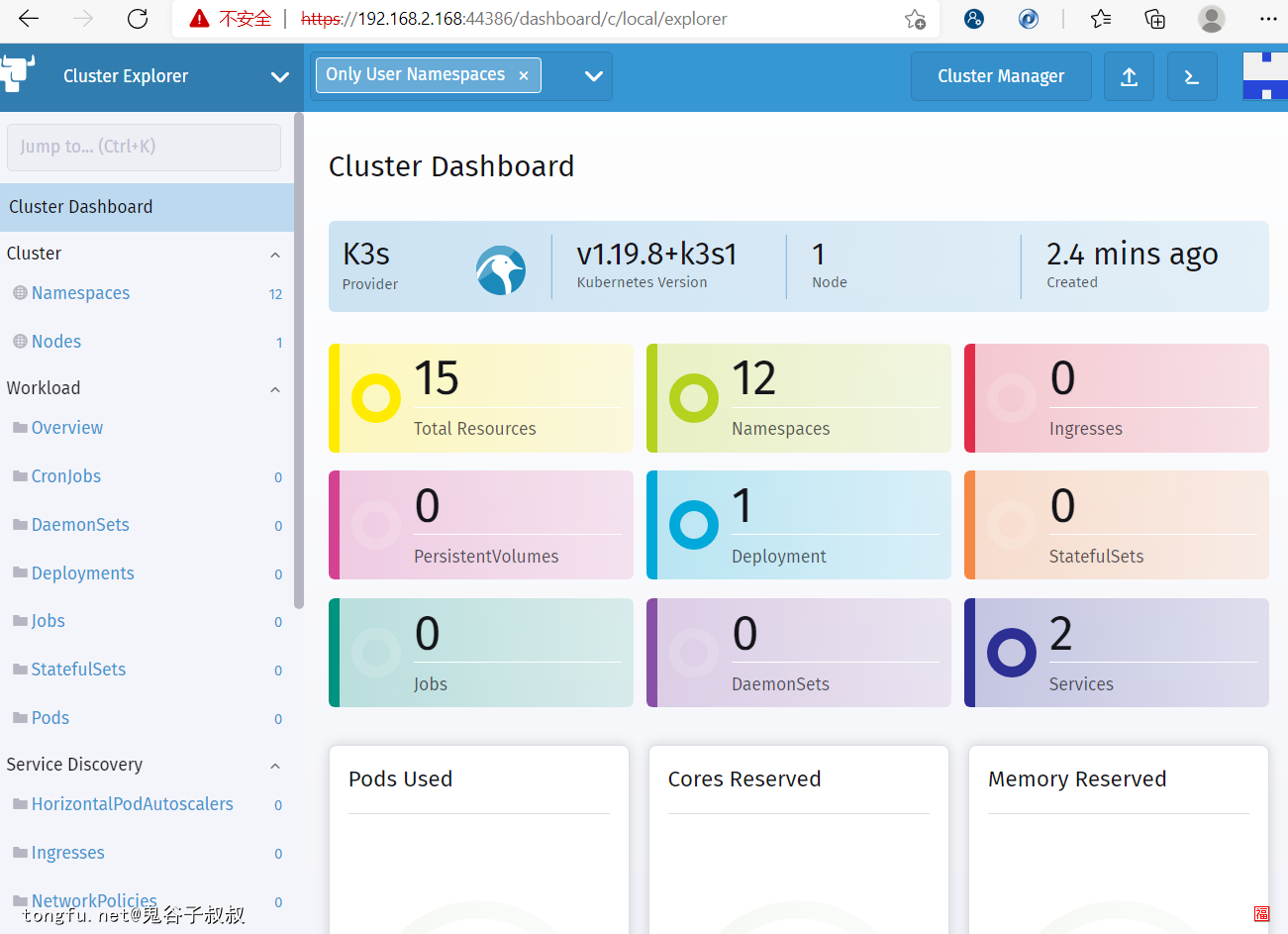Open the namespace filter dropdown chevron
The height and width of the screenshot is (934, 1288).
[x=594, y=76]
